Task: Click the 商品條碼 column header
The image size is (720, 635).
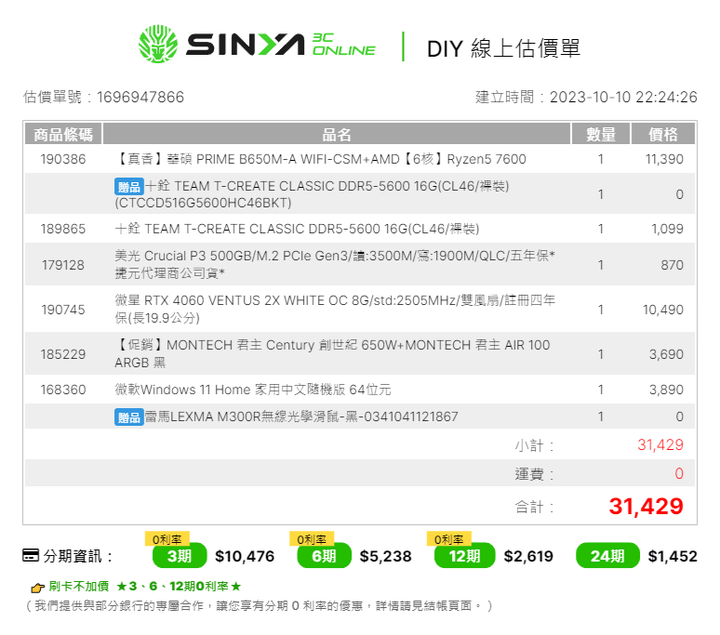Action: pyautogui.click(x=63, y=134)
